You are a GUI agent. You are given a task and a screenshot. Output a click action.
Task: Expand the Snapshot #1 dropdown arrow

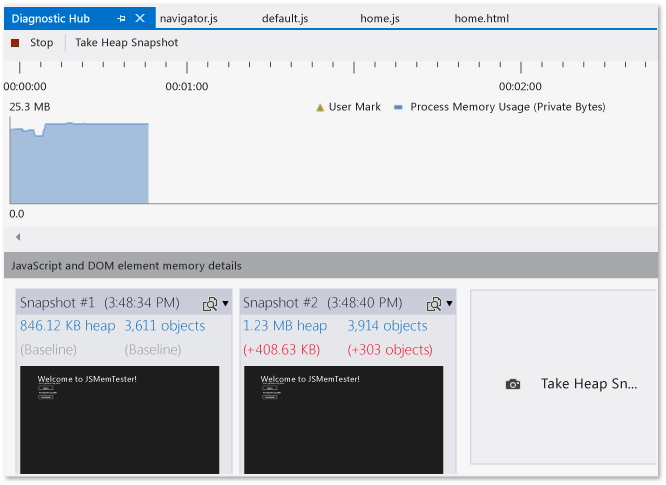coord(226,304)
